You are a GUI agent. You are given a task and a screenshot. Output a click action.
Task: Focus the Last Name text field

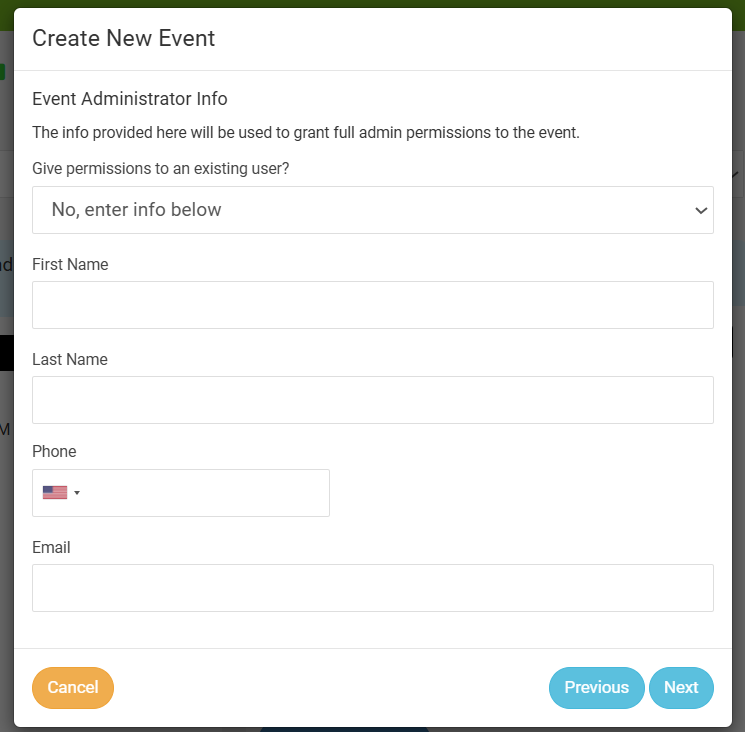372,400
